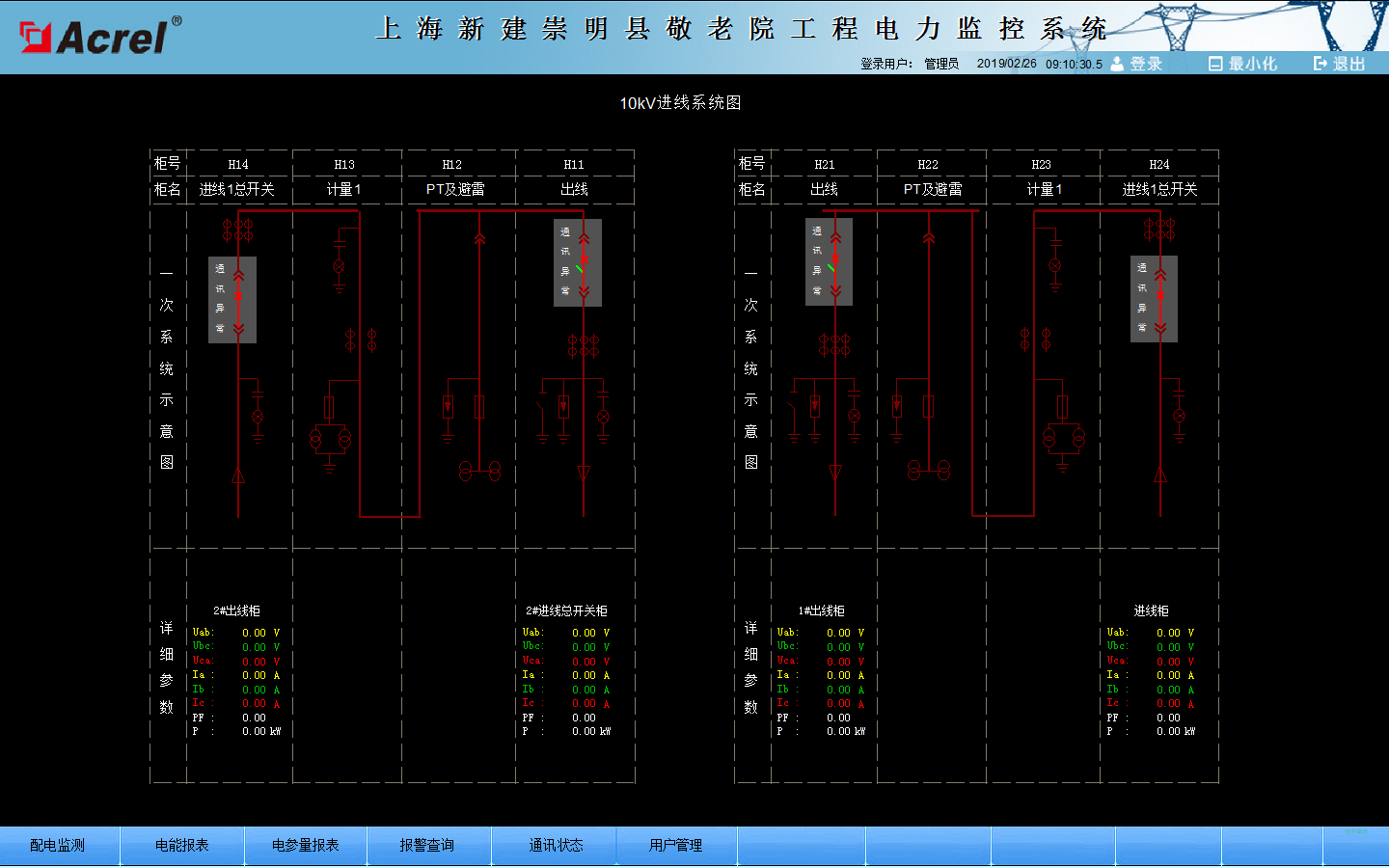Go to the 报警查询 alarm query tab
The image size is (1389, 868).
point(427,846)
